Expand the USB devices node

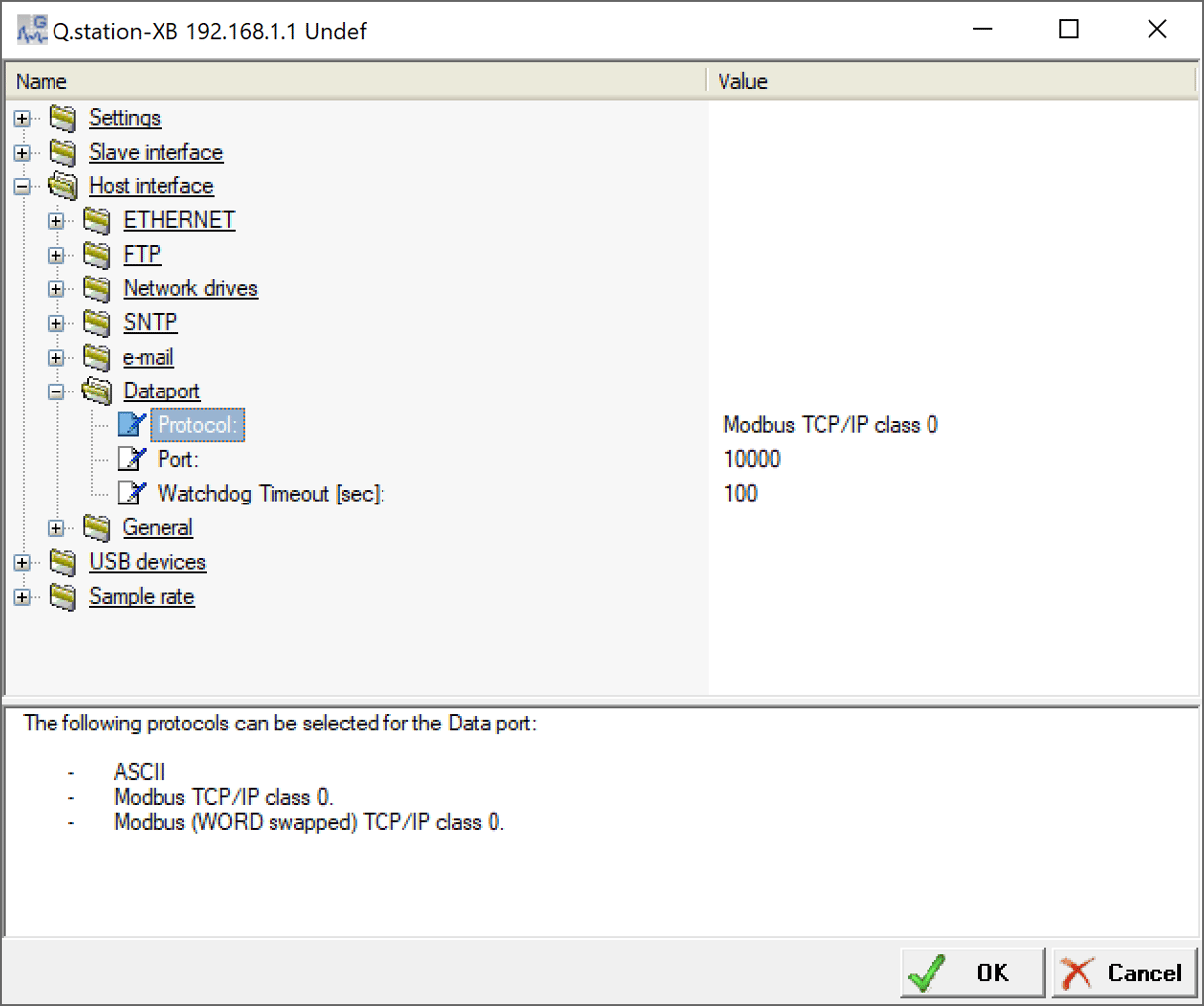tap(22, 562)
